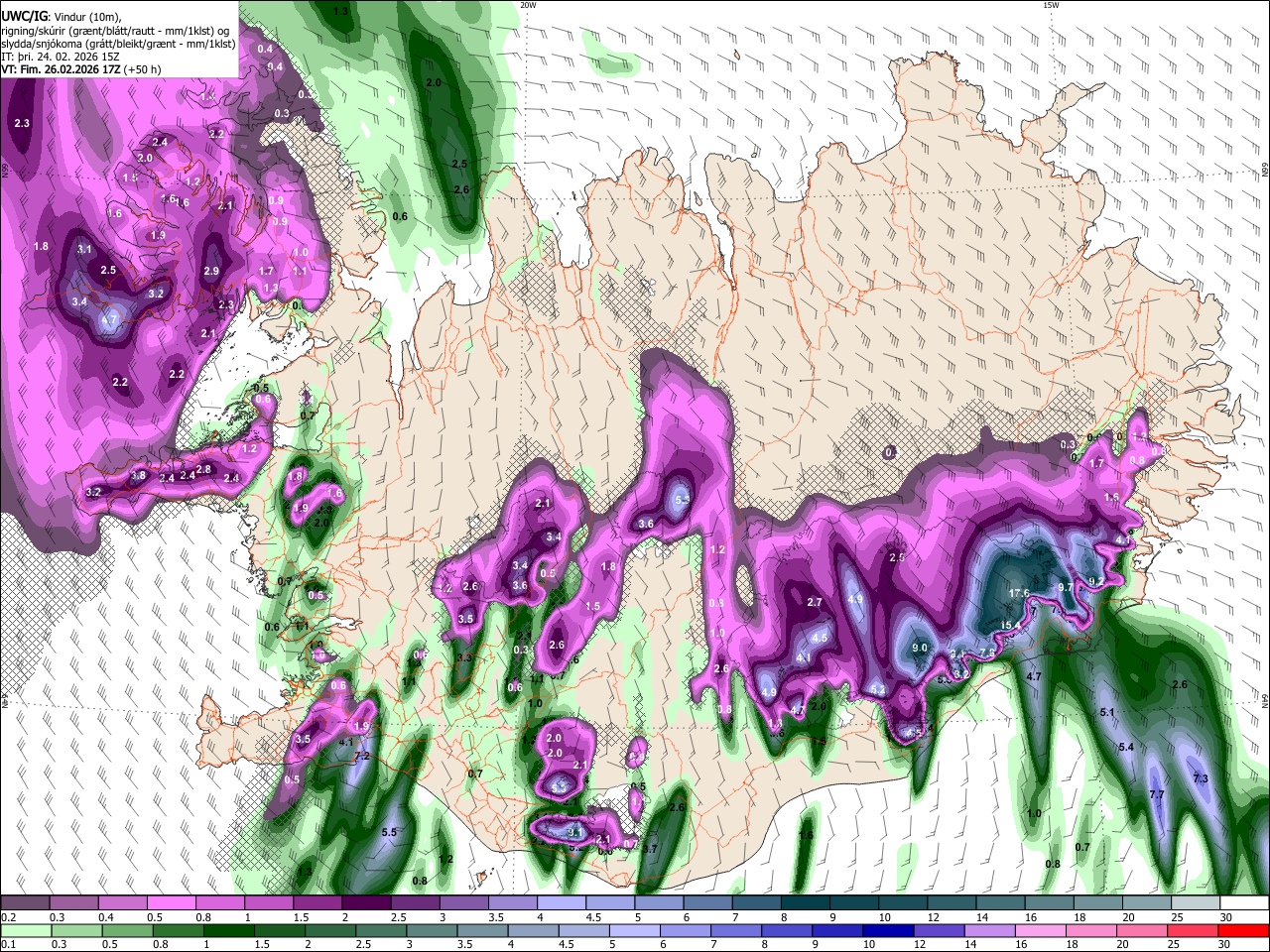Image resolution: width=1270 pixels, height=952 pixels.
Task: Select lower legend pink swatch at 18
Action: [1091, 930]
